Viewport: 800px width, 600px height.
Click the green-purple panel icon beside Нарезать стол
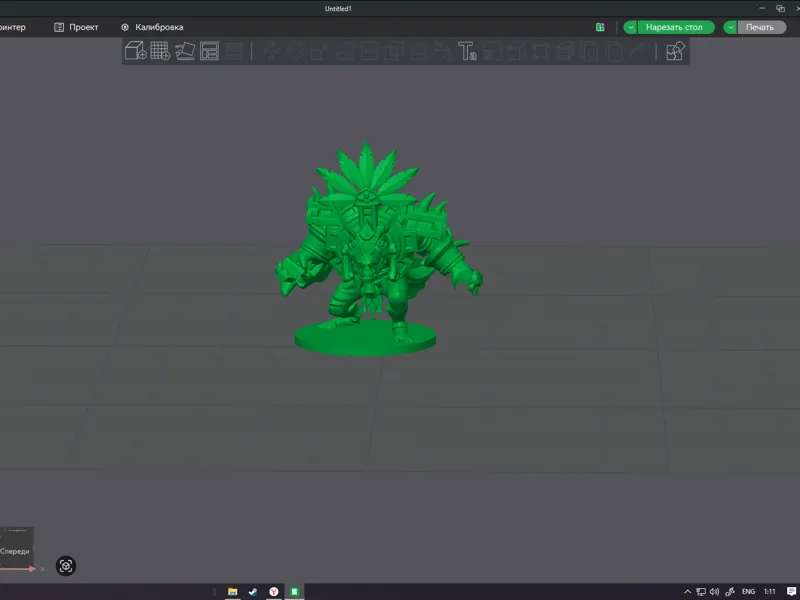point(600,27)
